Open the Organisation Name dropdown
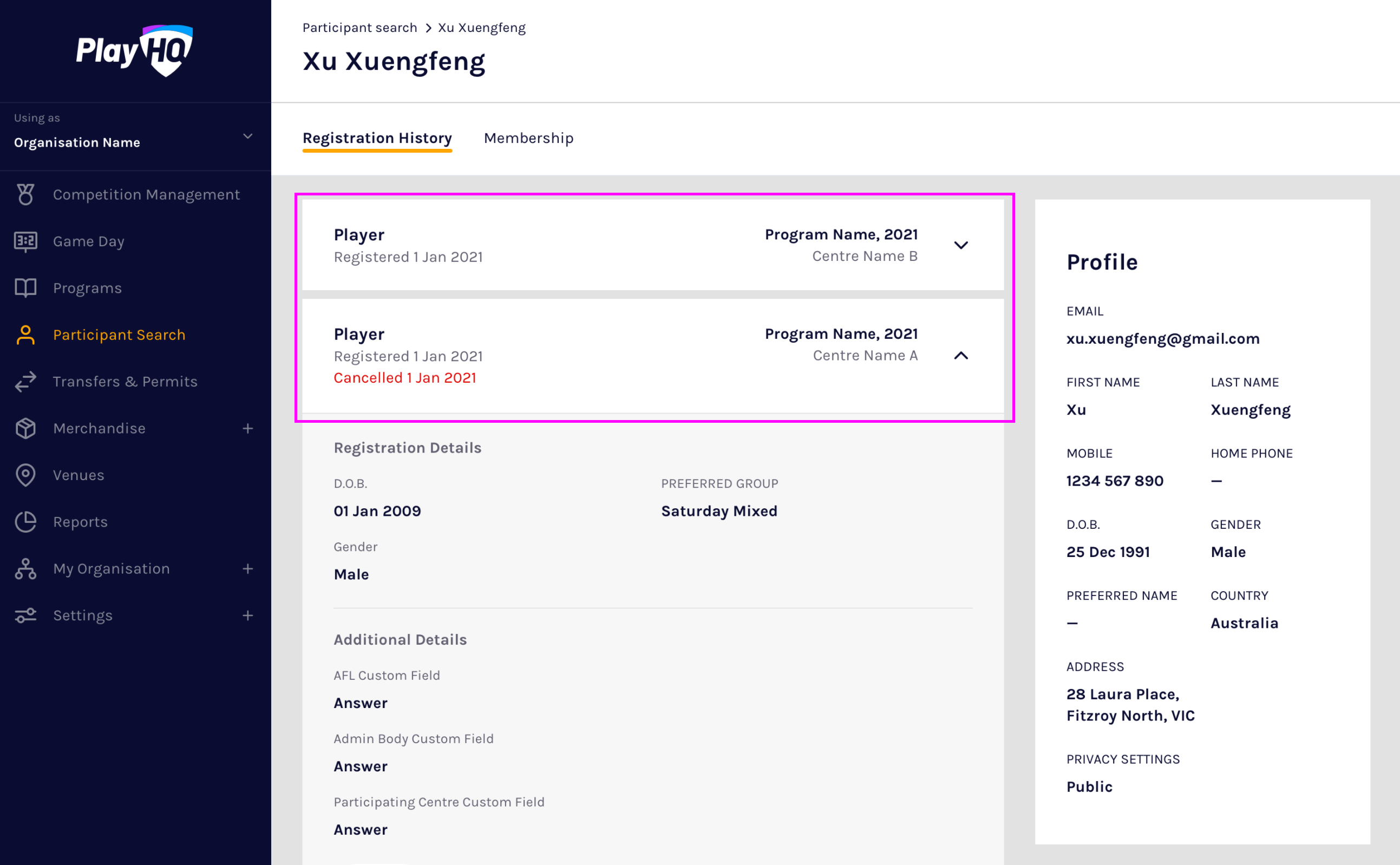The height and width of the screenshot is (865, 1400). pyautogui.click(x=248, y=136)
